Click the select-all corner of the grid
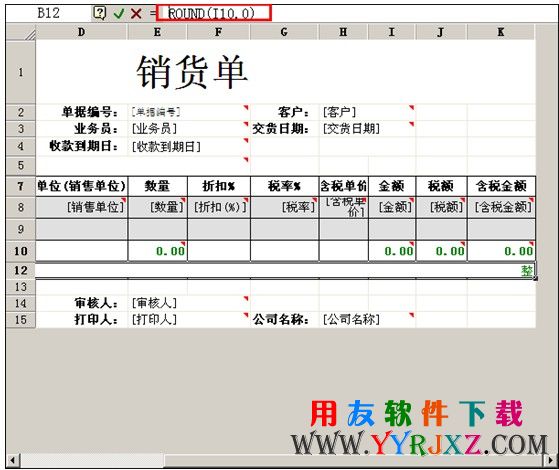Screen dimensions: 559x470 pos(21,32)
